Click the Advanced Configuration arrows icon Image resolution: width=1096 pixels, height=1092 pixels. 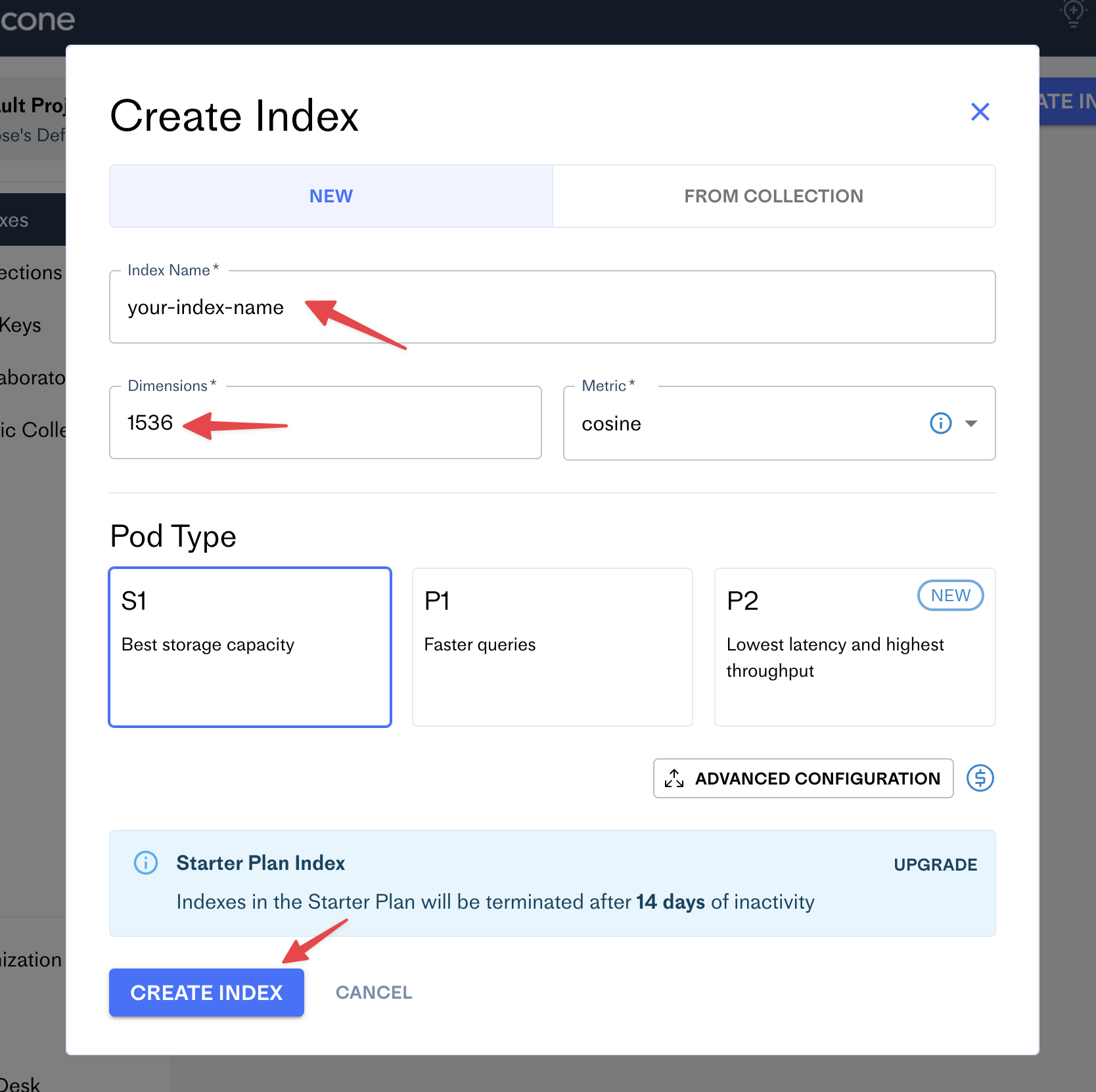674,779
